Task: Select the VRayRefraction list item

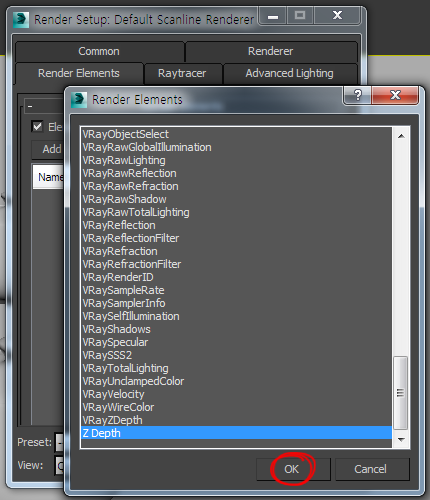Action: pos(236,251)
